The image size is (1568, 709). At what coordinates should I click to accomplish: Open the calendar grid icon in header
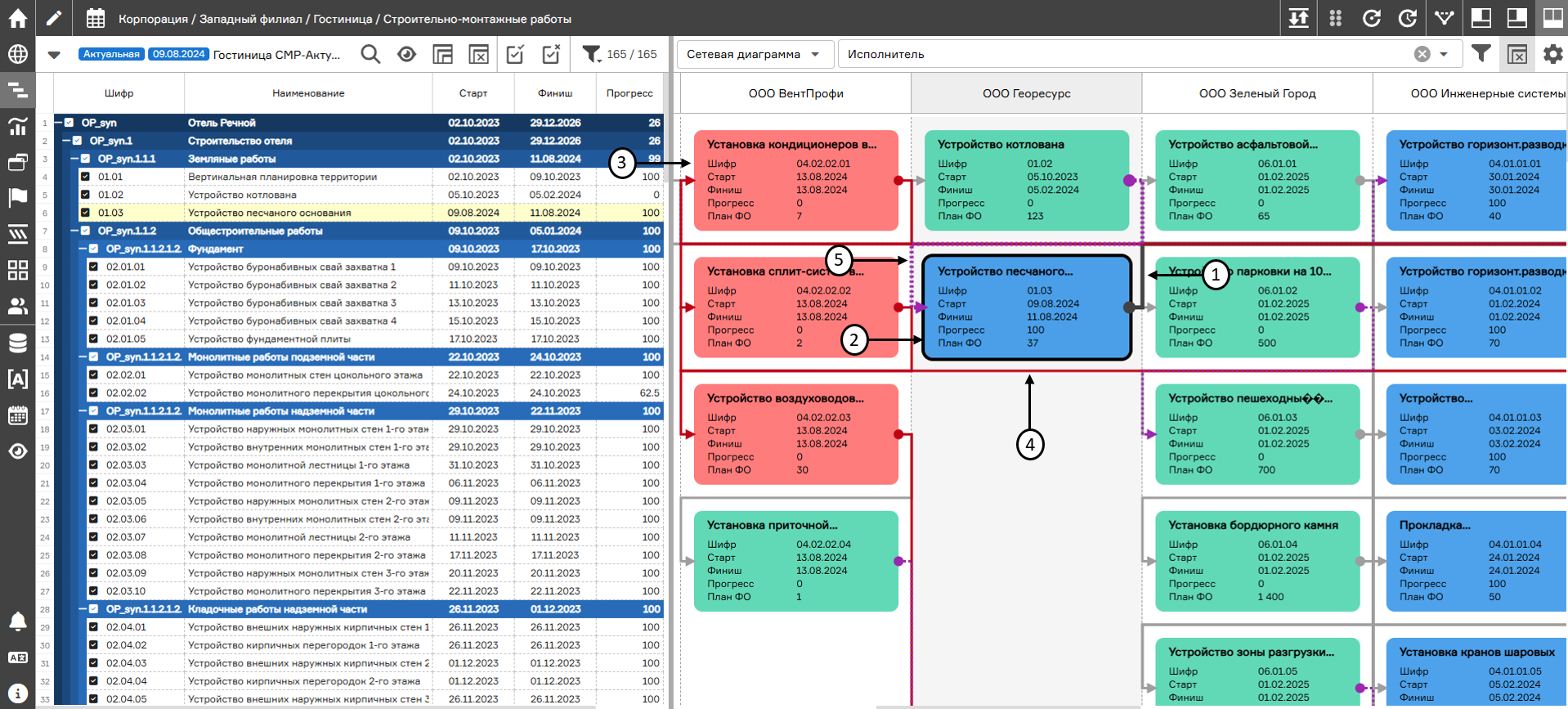point(96,18)
